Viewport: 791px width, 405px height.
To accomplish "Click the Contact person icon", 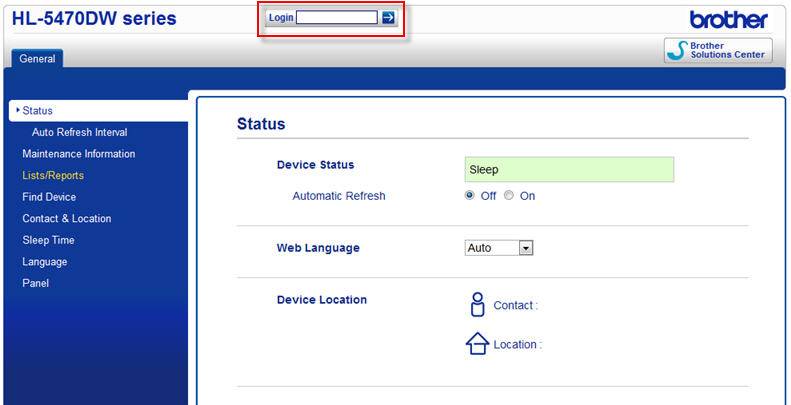I will point(477,305).
